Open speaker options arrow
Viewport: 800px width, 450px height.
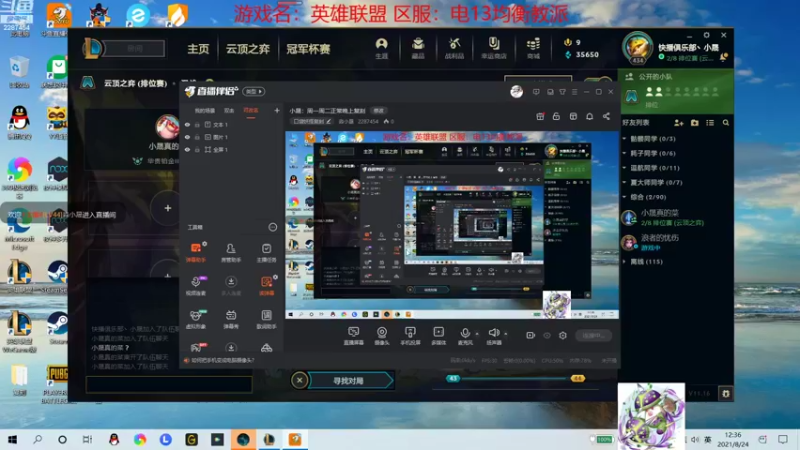click(506, 334)
